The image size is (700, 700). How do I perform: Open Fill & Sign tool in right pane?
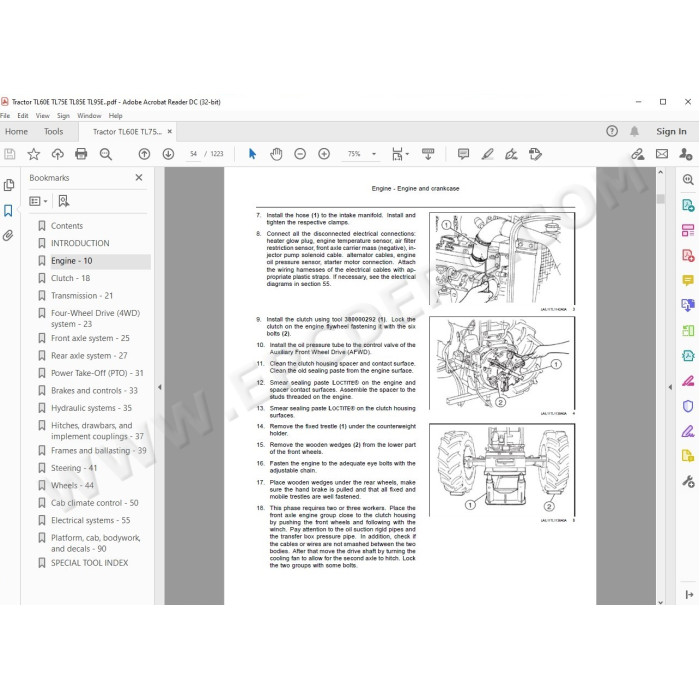click(x=688, y=431)
